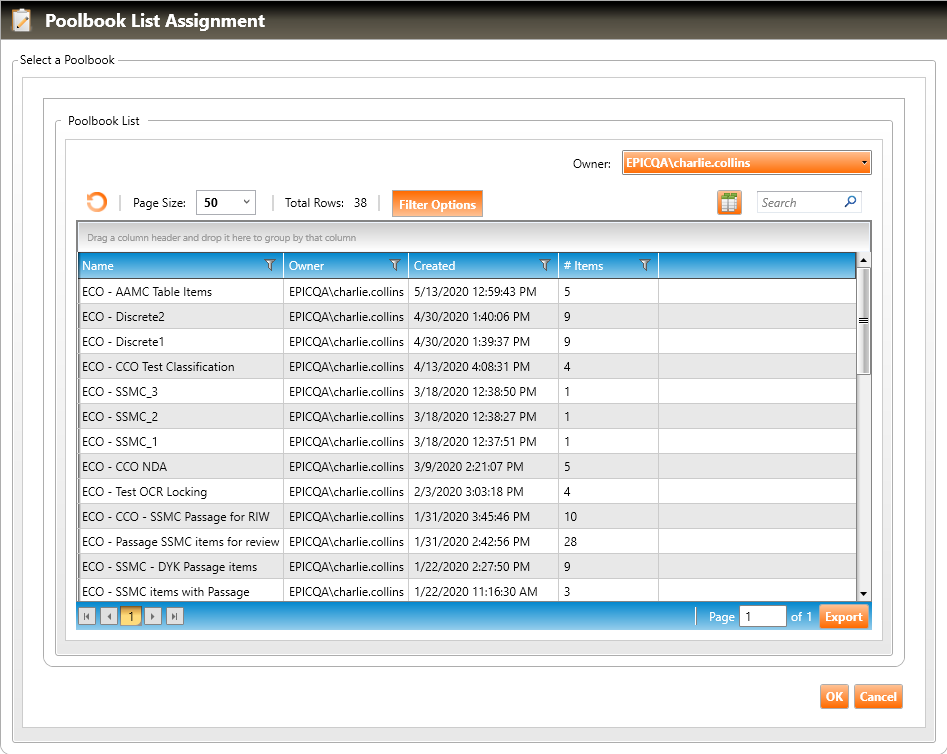This screenshot has height=754, width=947.
Task: Click the next page arrow
Action: pyautogui.click(x=152, y=617)
